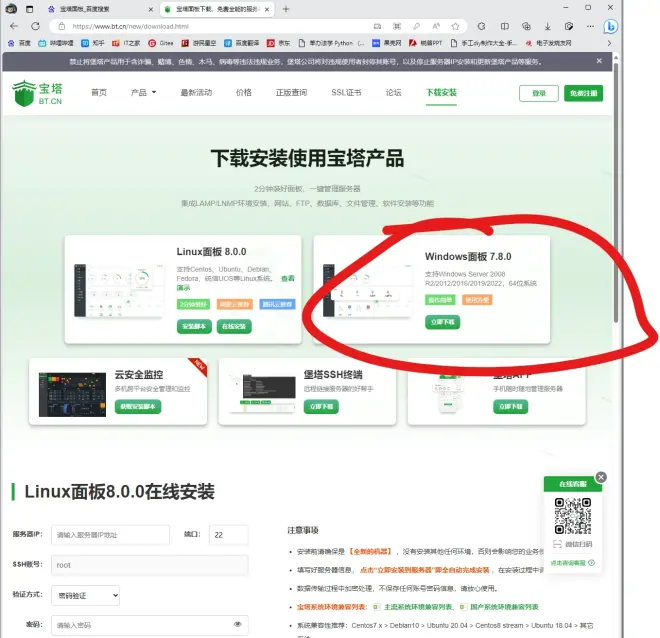The height and width of the screenshot is (638, 660).
Task: Focus the 端口 field showing 22
Action: point(228,535)
